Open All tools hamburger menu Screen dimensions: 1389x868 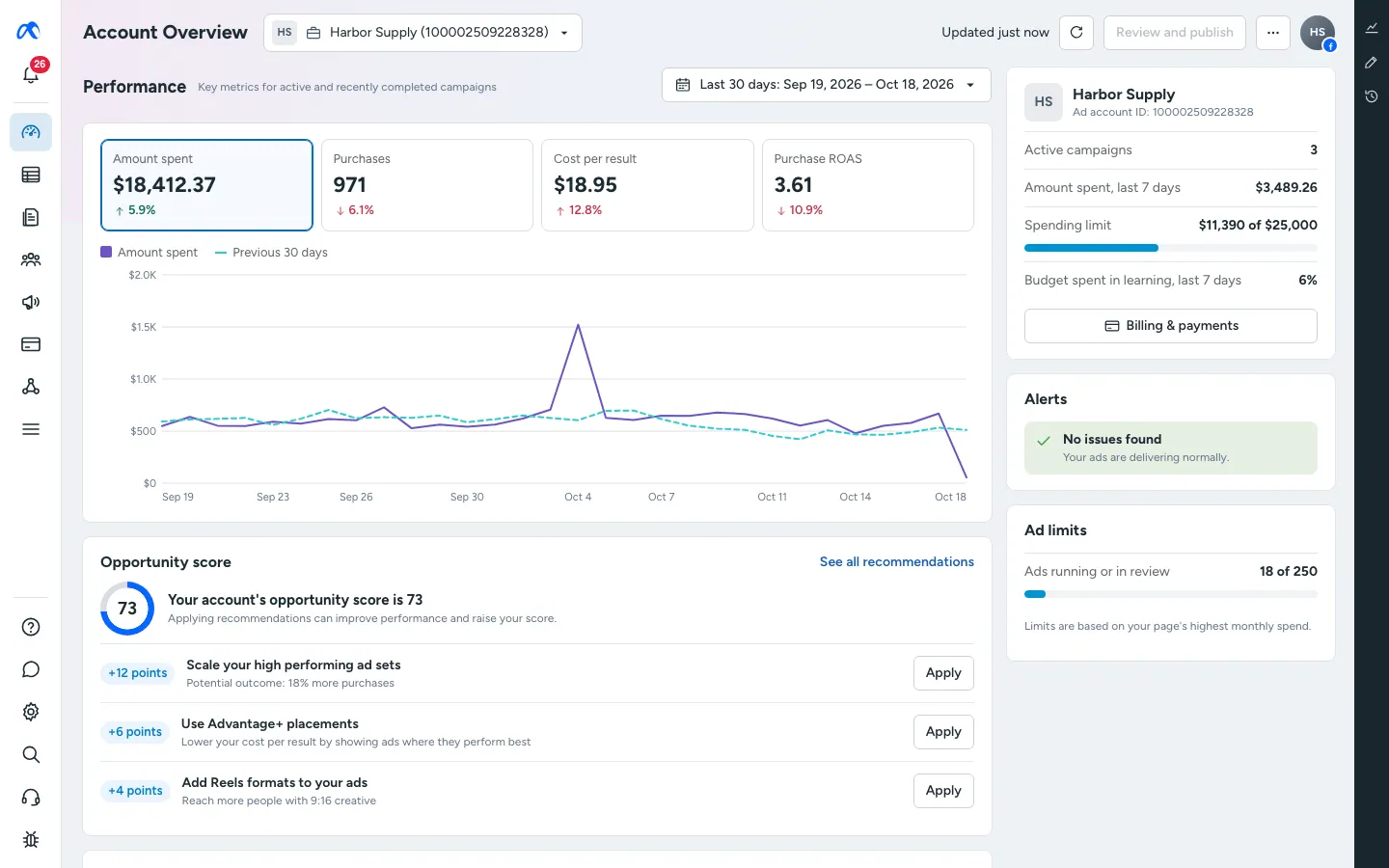(31, 429)
